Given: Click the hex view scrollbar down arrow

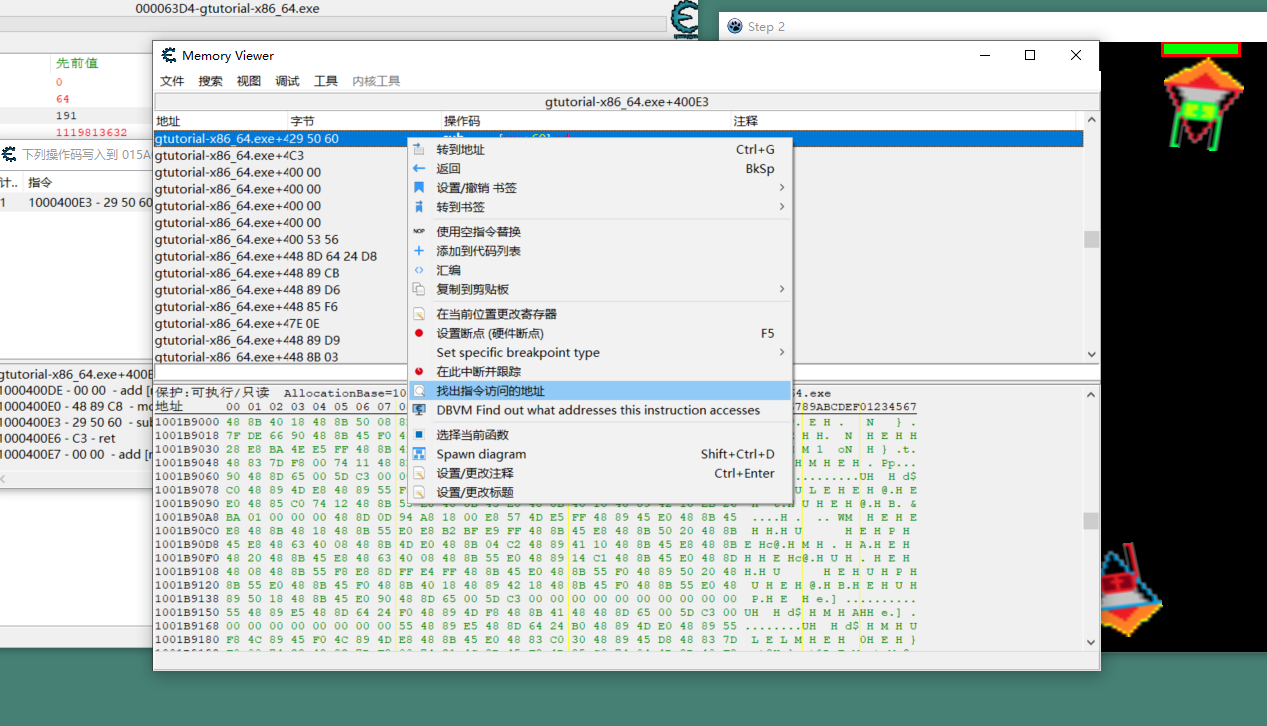Looking at the screenshot, I should [1089, 642].
